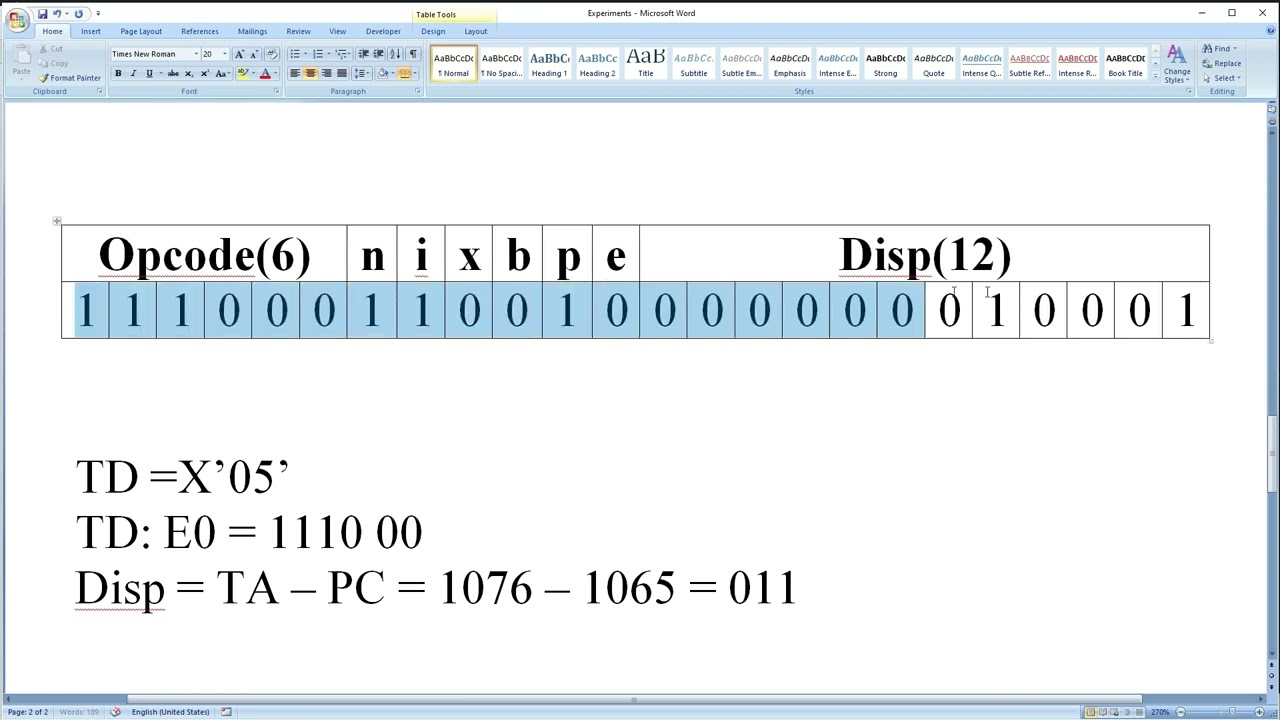This screenshot has width=1280, height=720.
Task: Toggle Italic formatting
Action: (133, 74)
